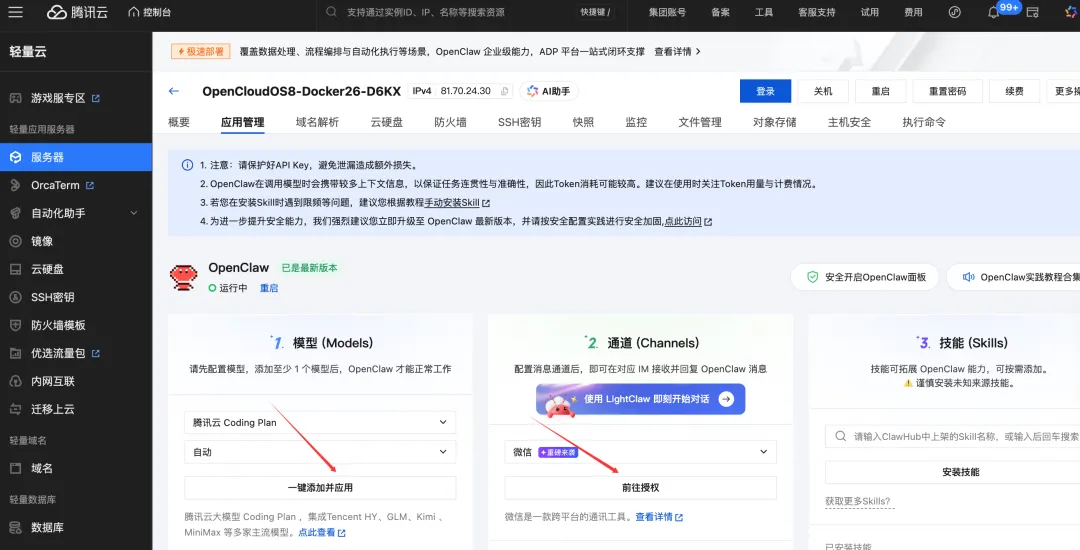
Task: Click the blue 重启 link under OpenClaw
Action: [x=269, y=288]
